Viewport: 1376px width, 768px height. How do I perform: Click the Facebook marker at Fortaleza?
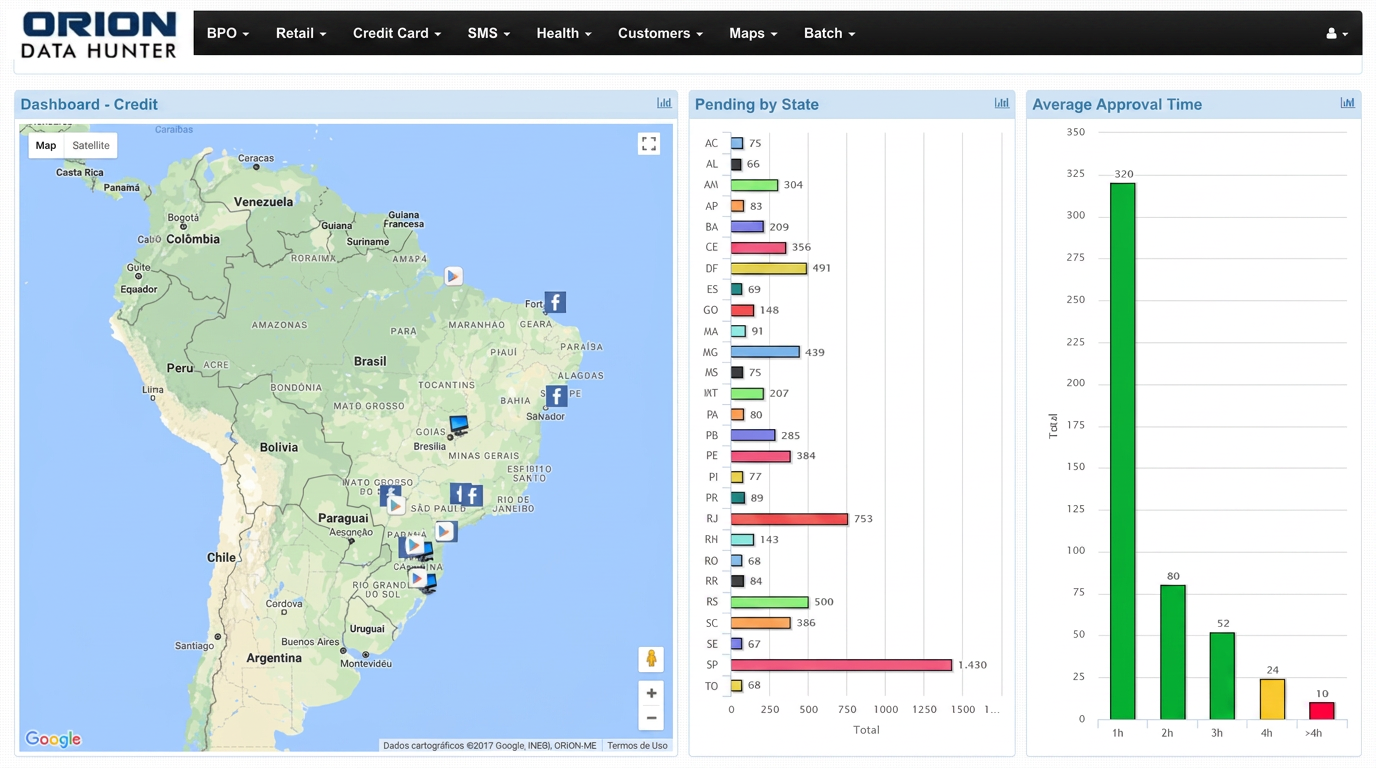click(x=555, y=302)
